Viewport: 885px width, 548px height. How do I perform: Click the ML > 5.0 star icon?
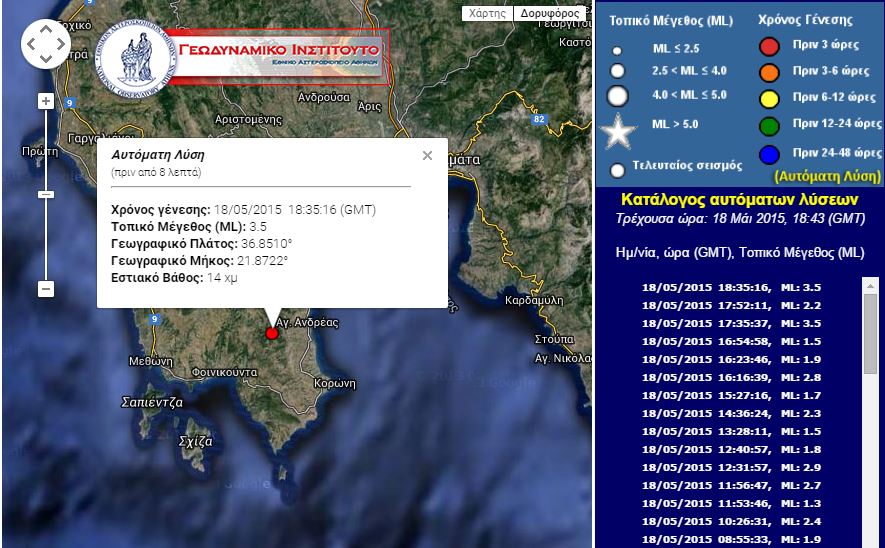[x=618, y=131]
